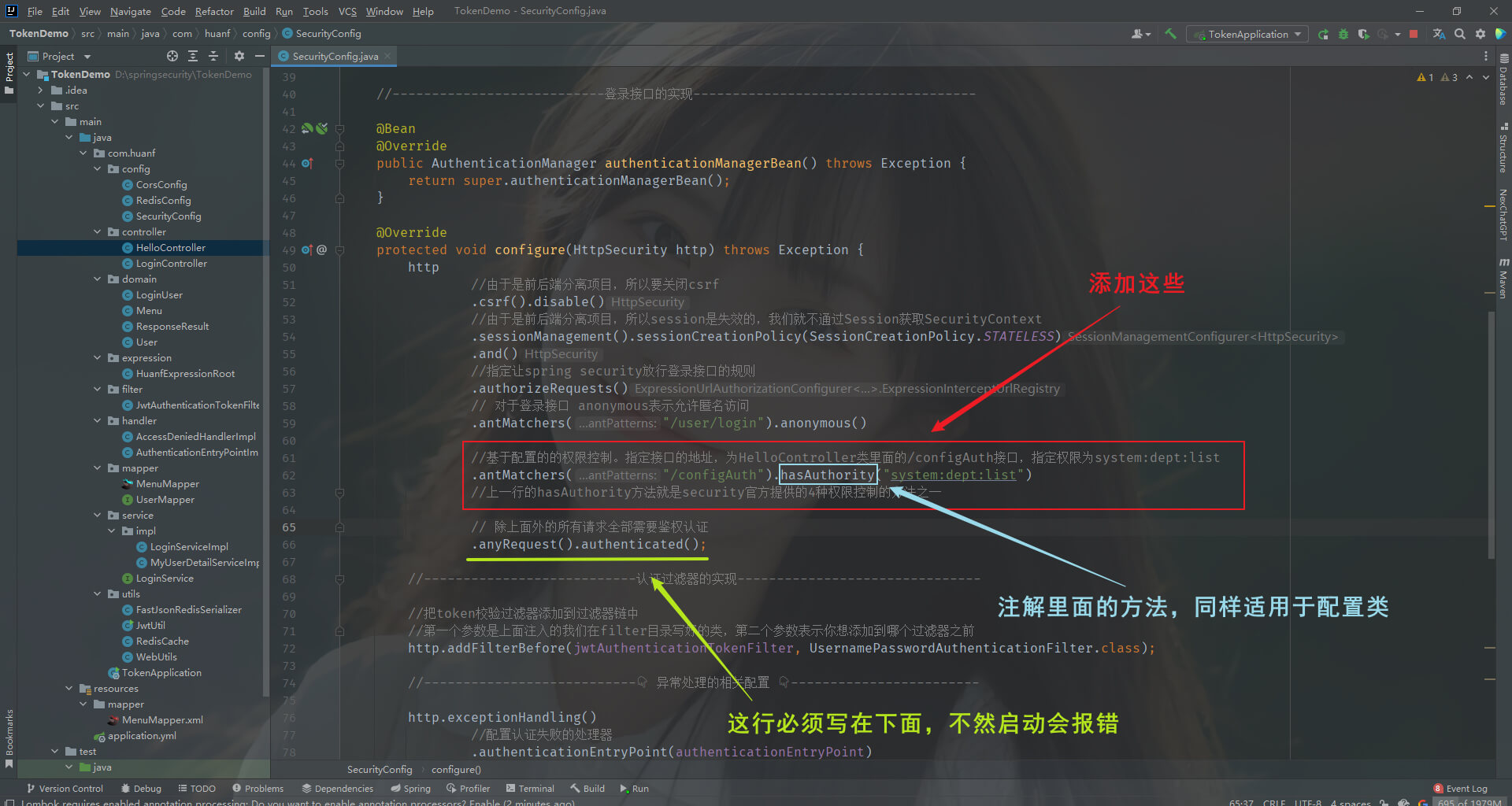This screenshot has height=806, width=1512.
Task: Click the Build Project hammer icon
Action: (1170, 34)
